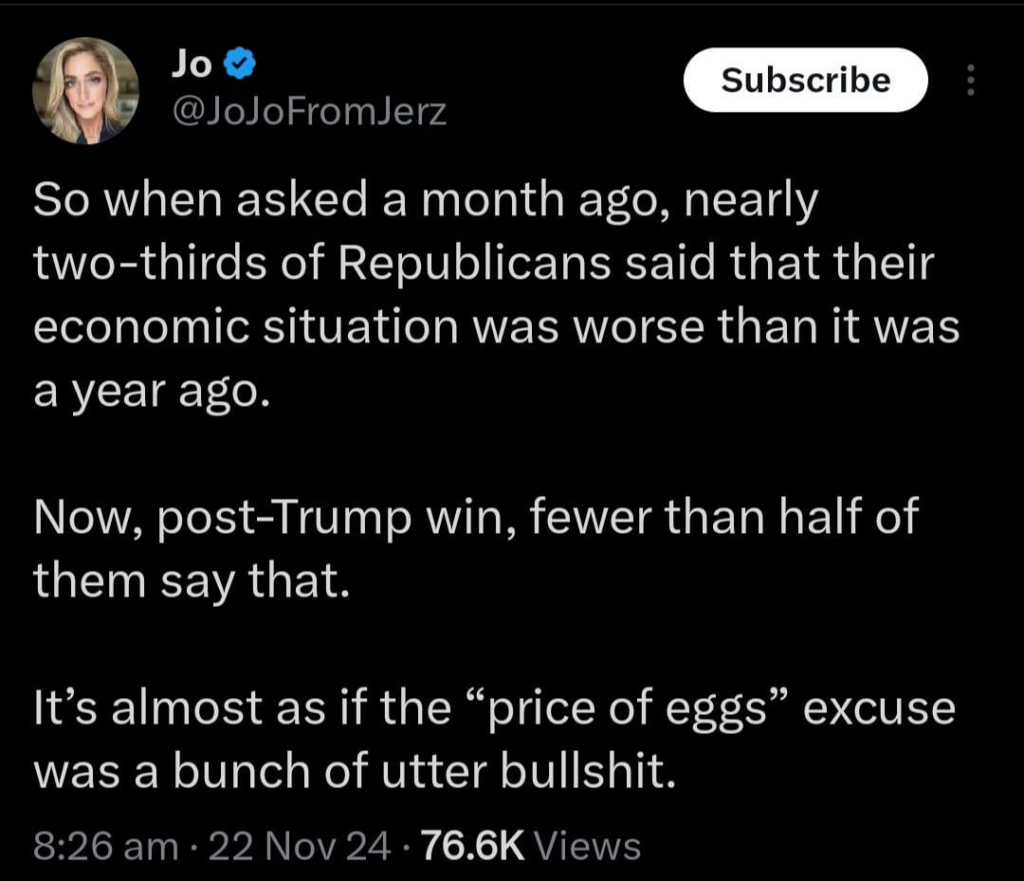Click the word Views in post footer
This screenshot has width=1024, height=881.
pyautogui.click(x=588, y=846)
